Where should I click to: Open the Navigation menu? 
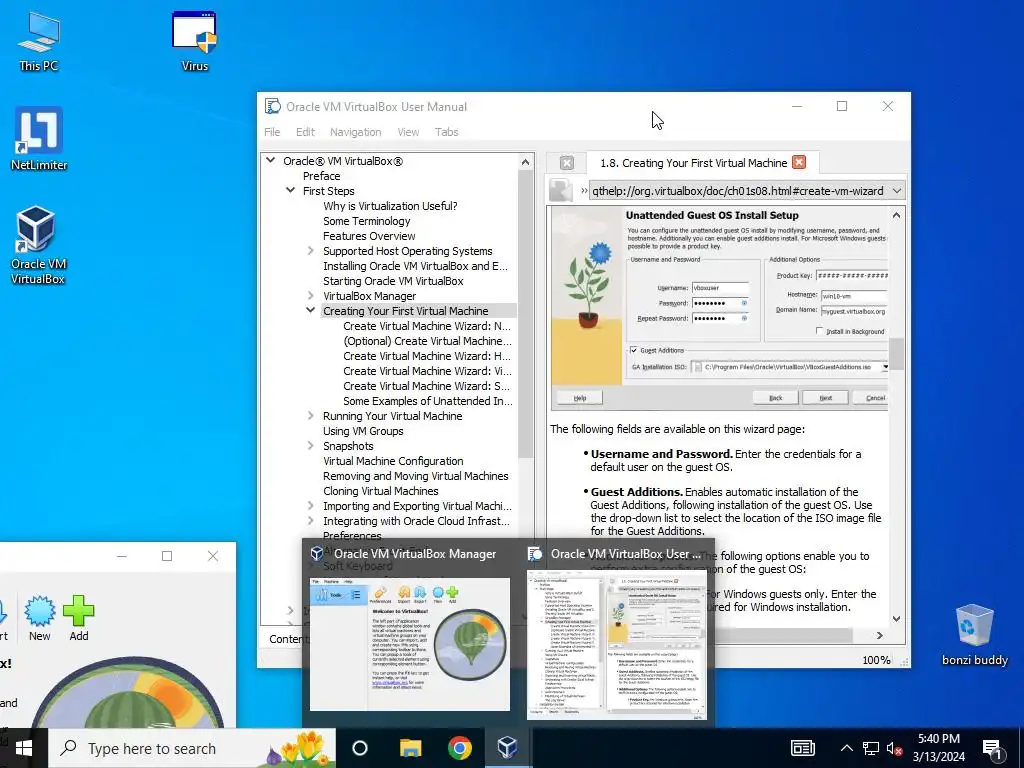[x=355, y=132]
